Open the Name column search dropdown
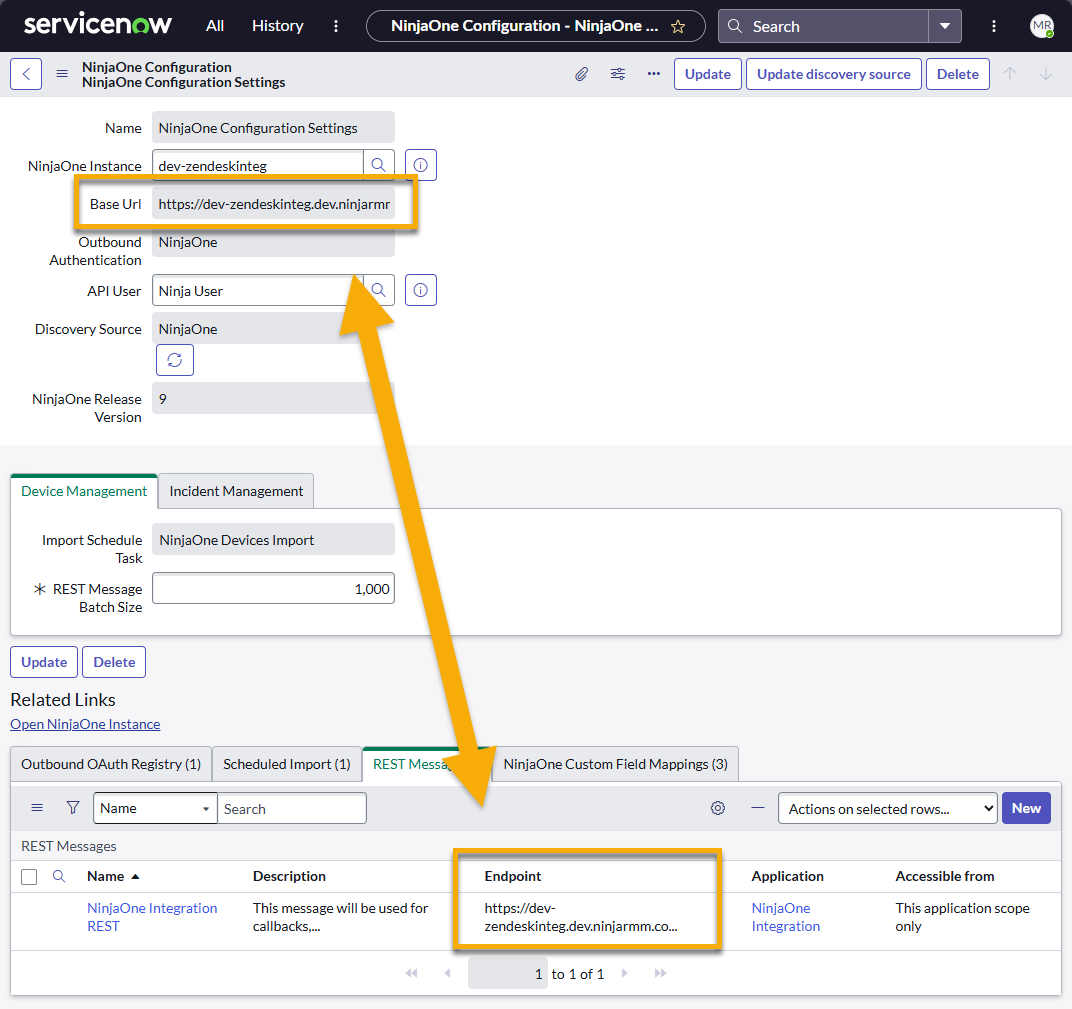This screenshot has width=1072, height=1009. pos(154,807)
